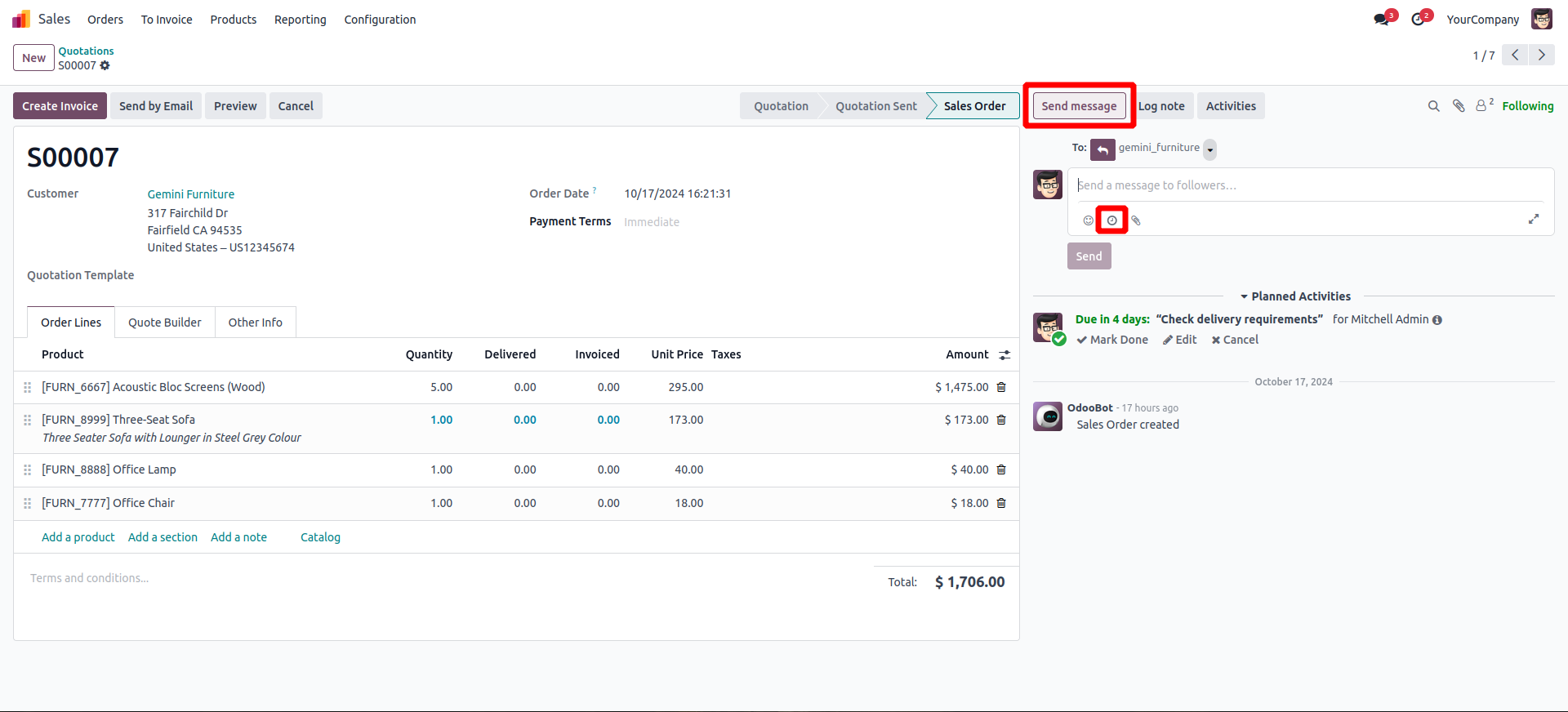Screen dimensions: 1568x712
Task: Select the Quotation Sent status stage
Action: (x=876, y=106)
